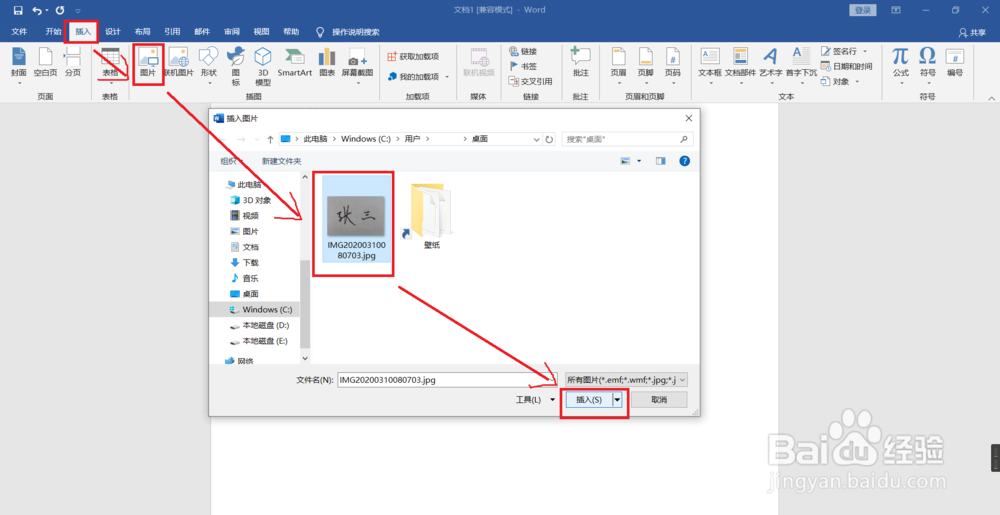Click the search desktop (搜索桌面) box
This screenshot has width=1000, height=515.
[628, 139]
